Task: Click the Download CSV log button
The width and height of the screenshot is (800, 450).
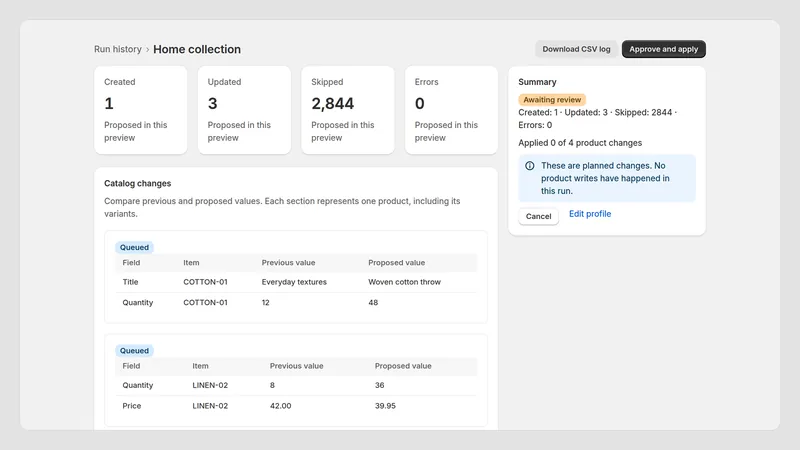Action: (x=576, y=49)
